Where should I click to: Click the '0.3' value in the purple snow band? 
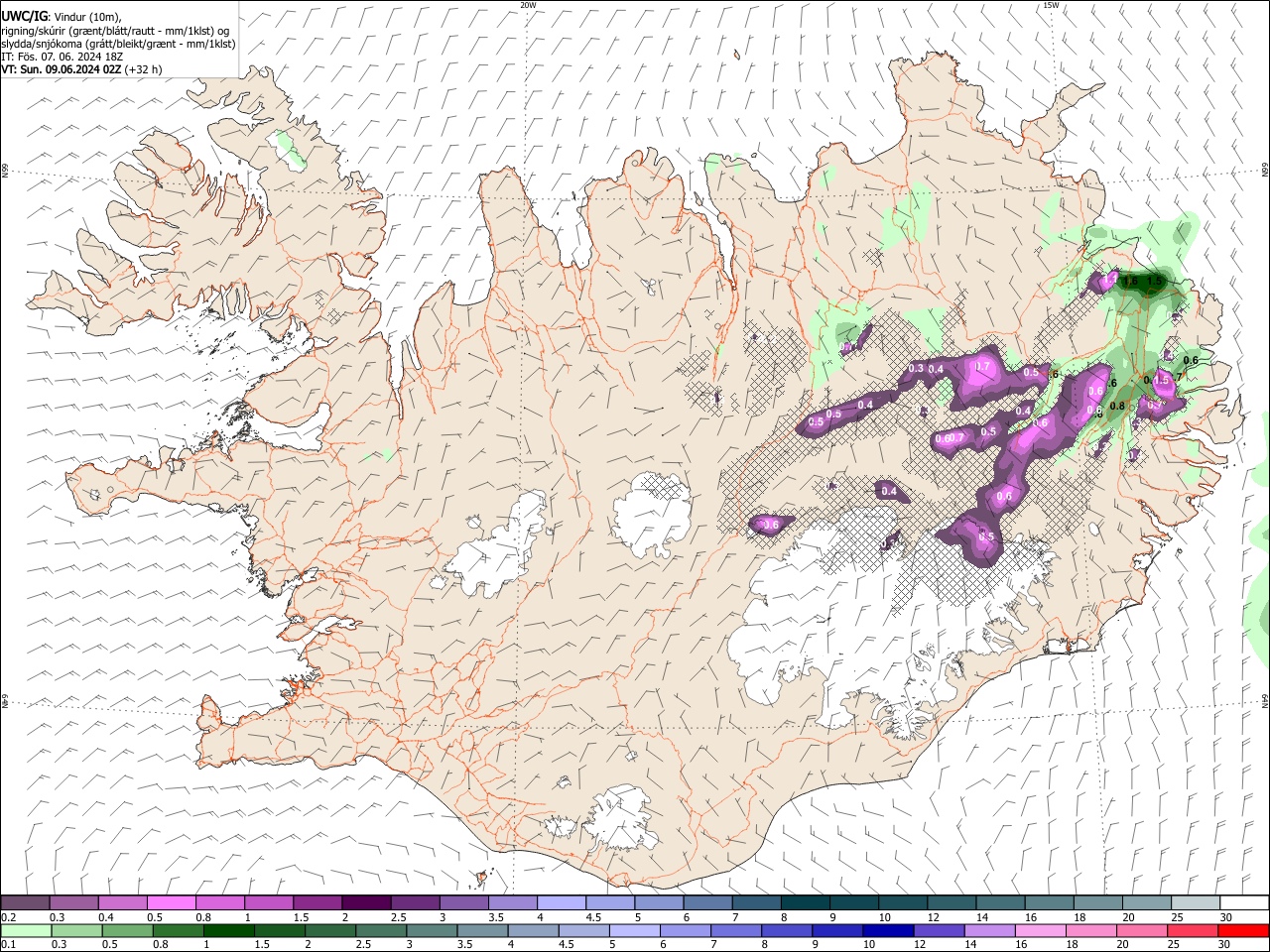[916, 369]
